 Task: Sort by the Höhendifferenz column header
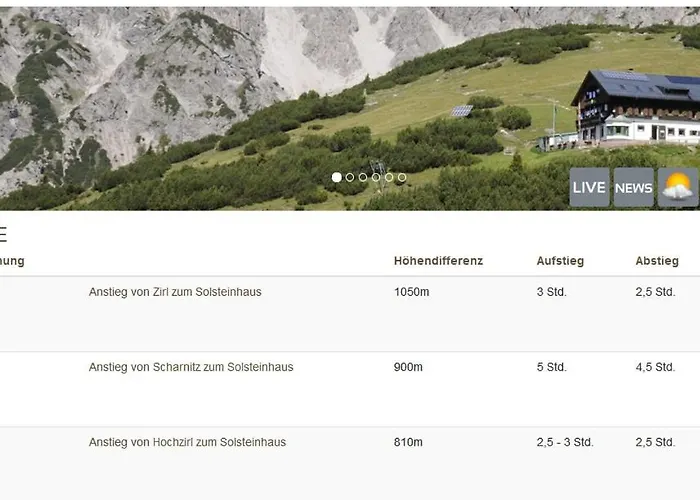pos(438,261)
